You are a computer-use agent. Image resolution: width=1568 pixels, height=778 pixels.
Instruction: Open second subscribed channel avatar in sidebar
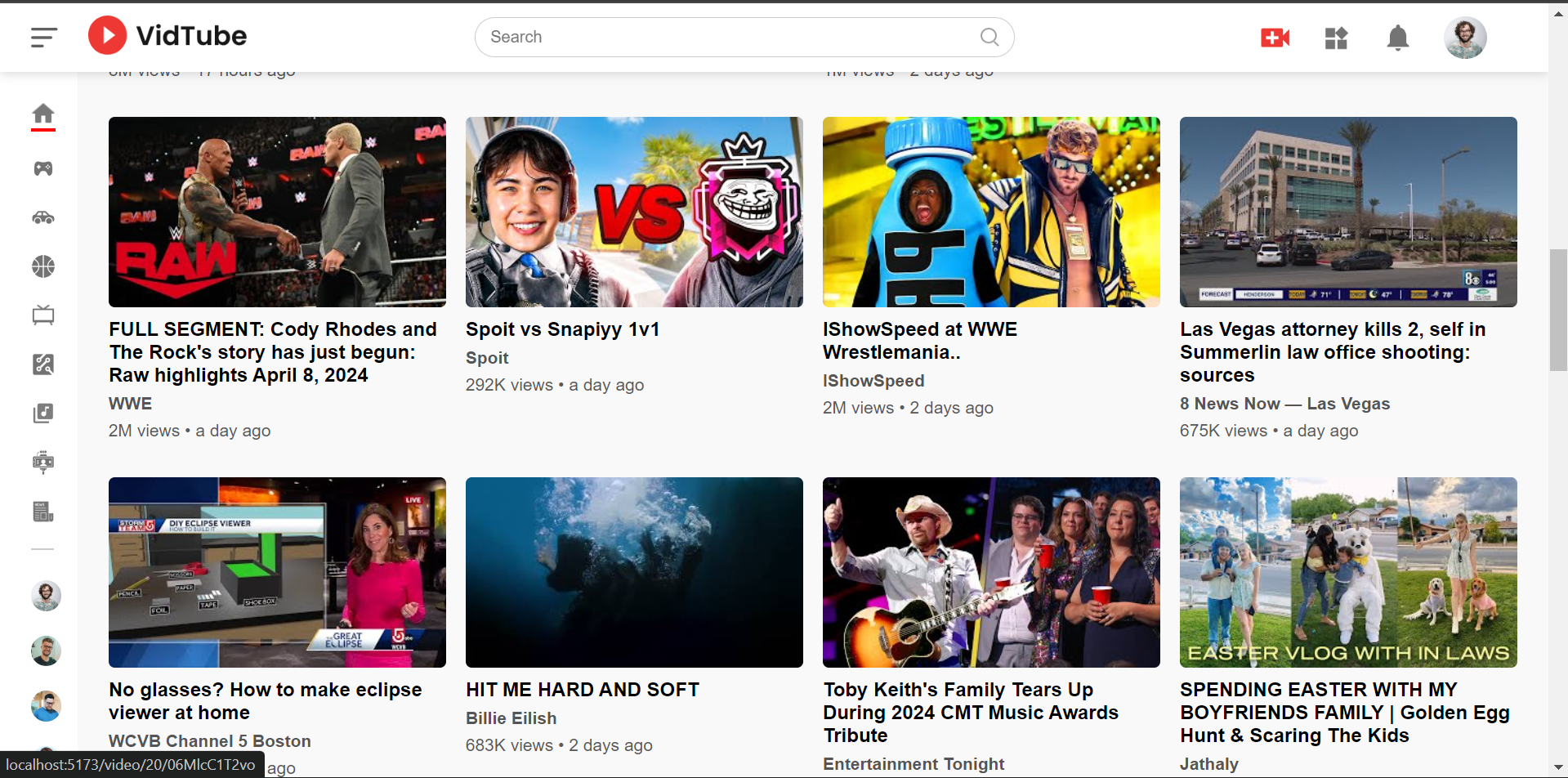tap(46, 651)
